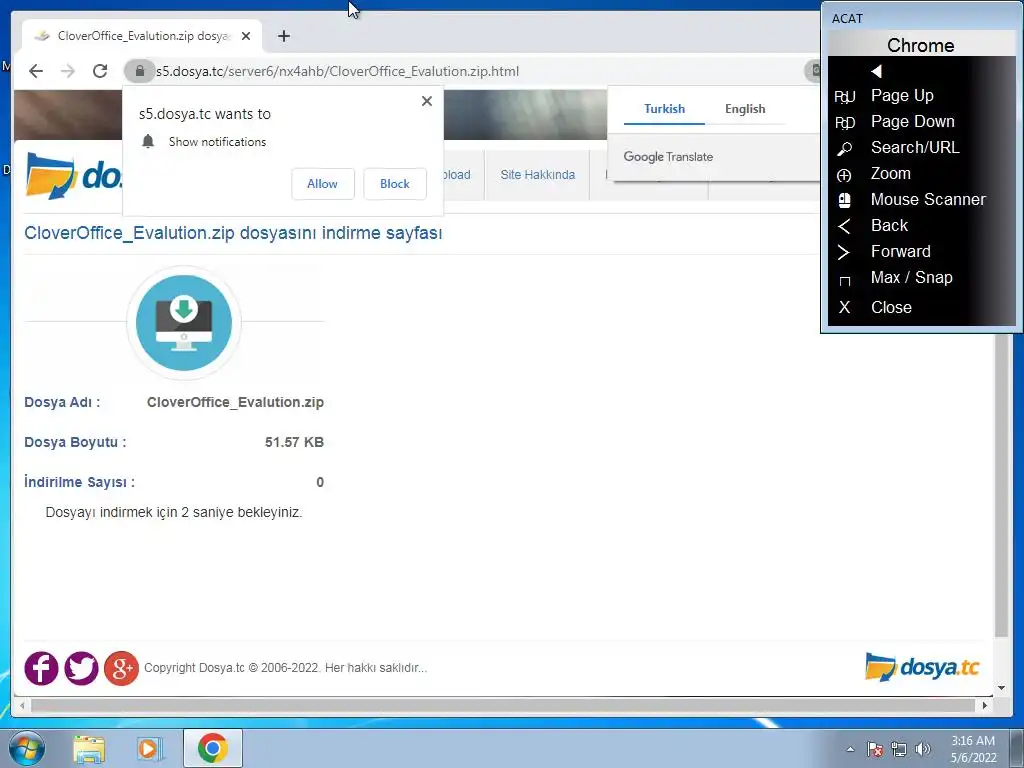Click the footer dosya.tc logo
This screenshot has width=1024, height=768.
(x=922, y=667)
